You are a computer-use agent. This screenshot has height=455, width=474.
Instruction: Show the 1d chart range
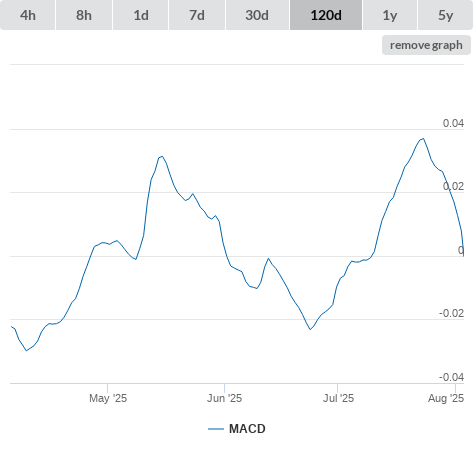click(141, 15)
